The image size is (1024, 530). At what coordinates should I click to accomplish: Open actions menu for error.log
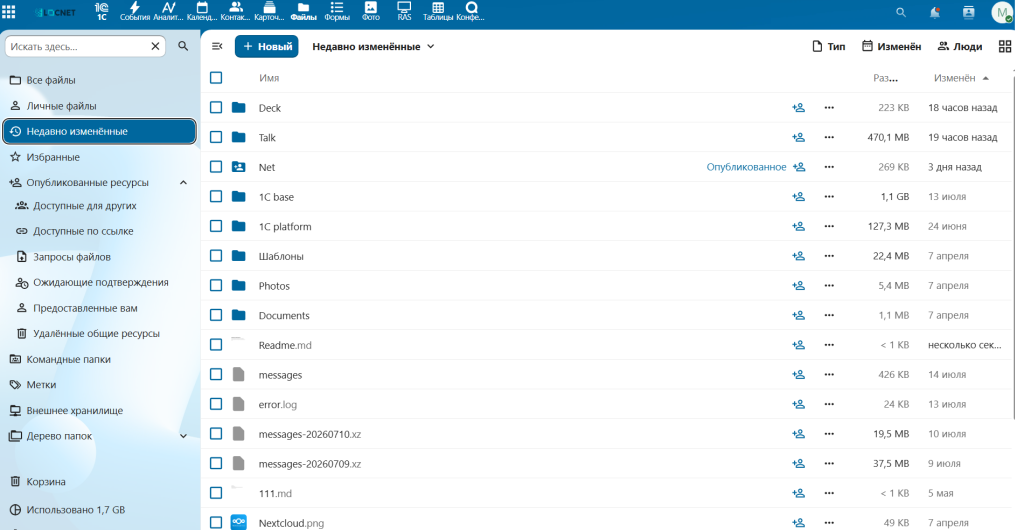829,404
